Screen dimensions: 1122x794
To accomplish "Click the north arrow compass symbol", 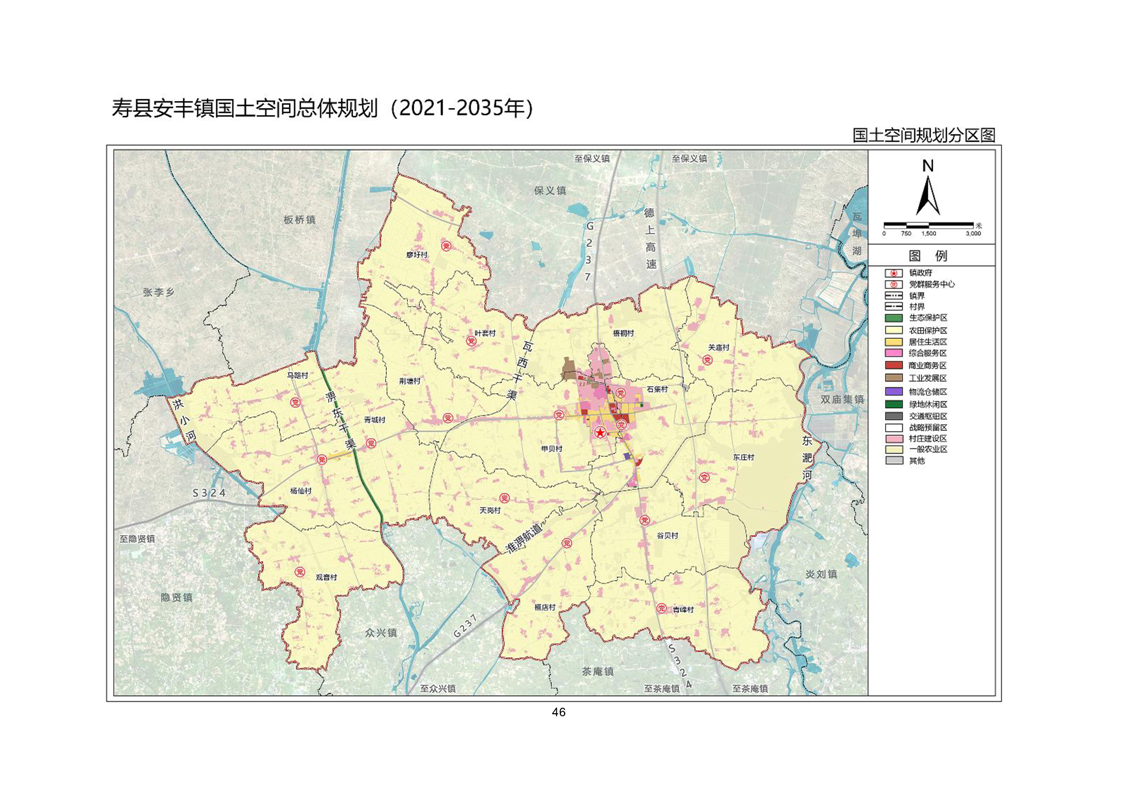I will (x=929, y=188).
